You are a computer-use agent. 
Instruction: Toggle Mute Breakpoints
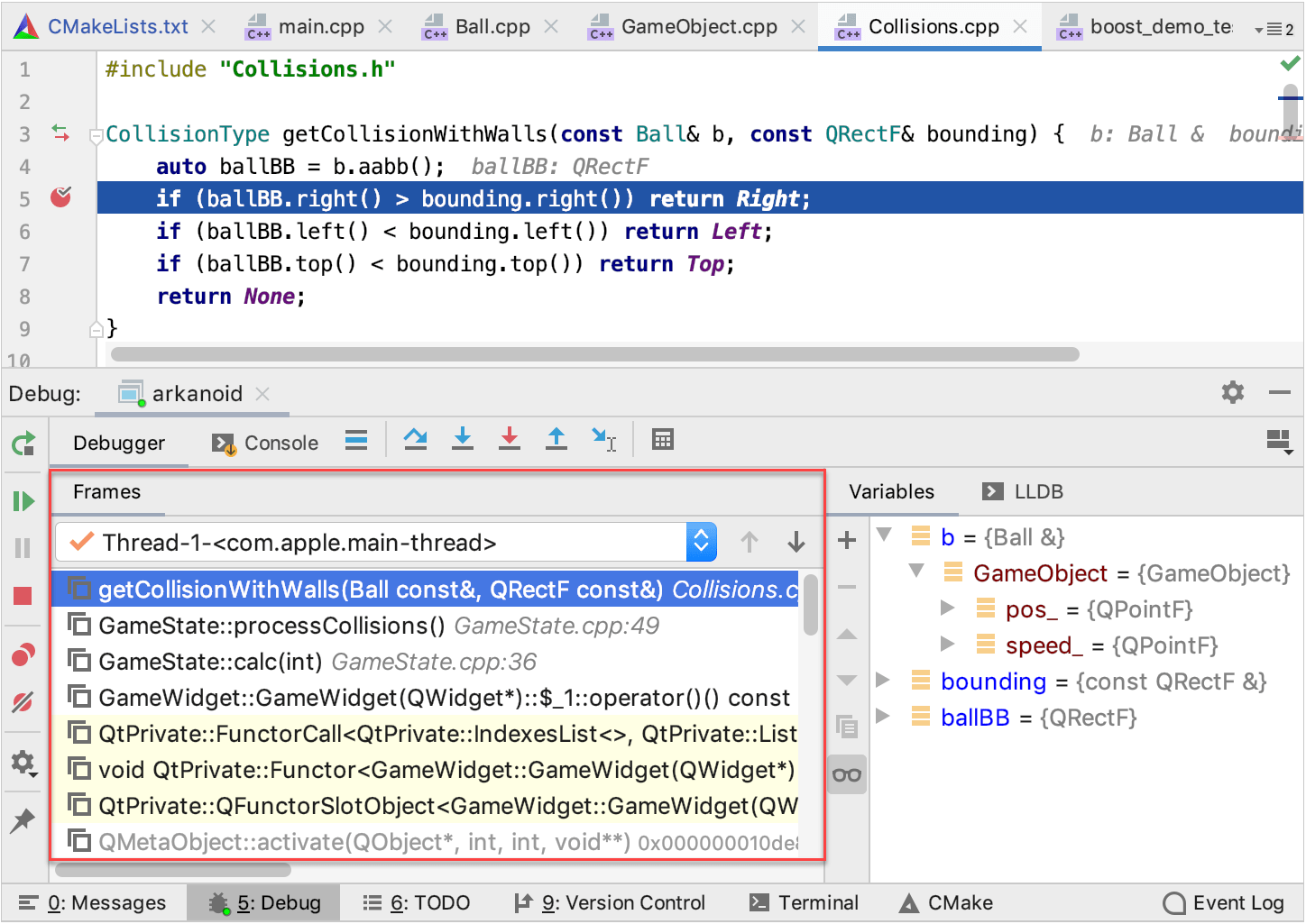[x=23, y=702]
